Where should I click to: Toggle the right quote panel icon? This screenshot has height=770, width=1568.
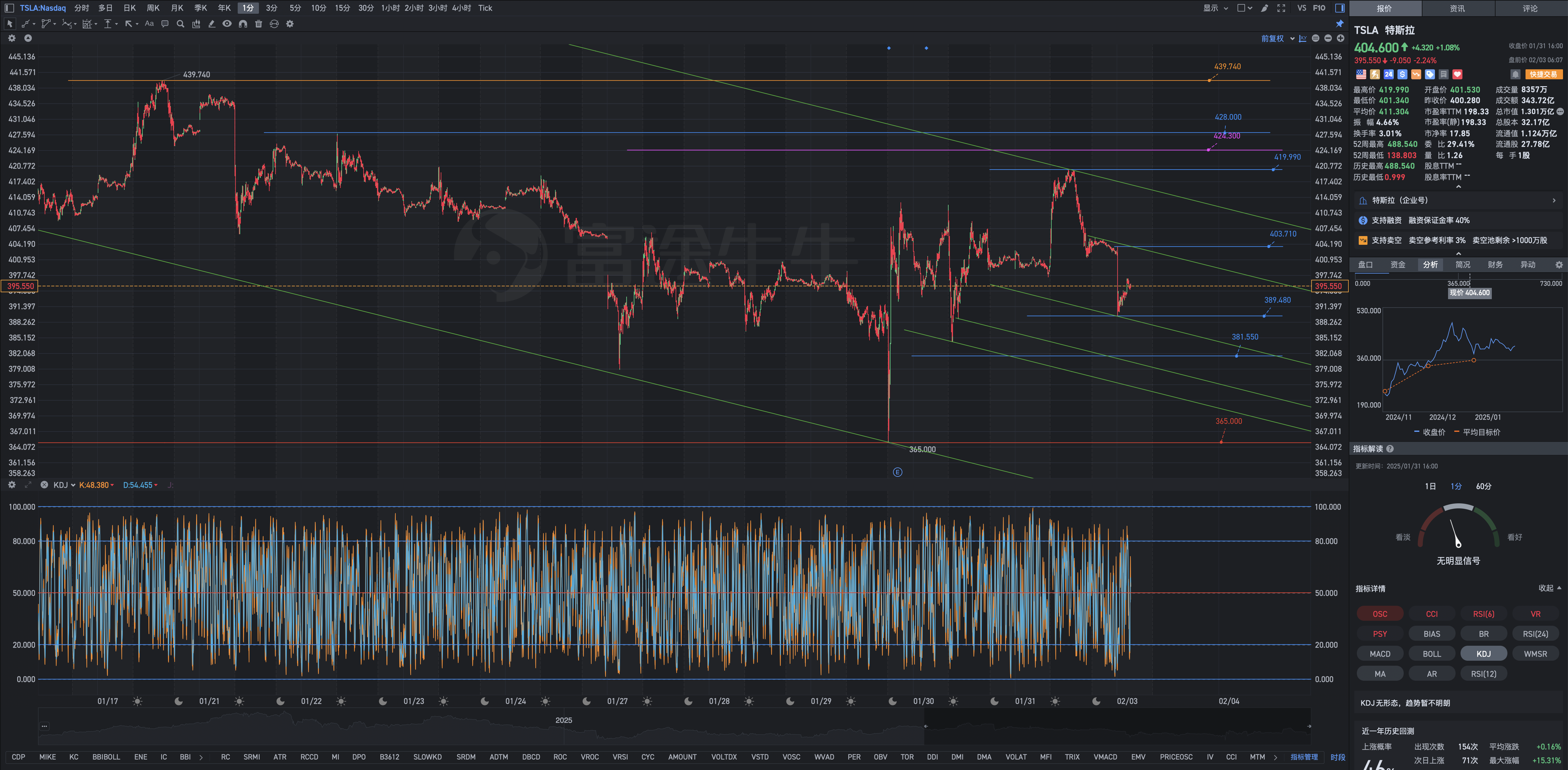point(1340,8)
